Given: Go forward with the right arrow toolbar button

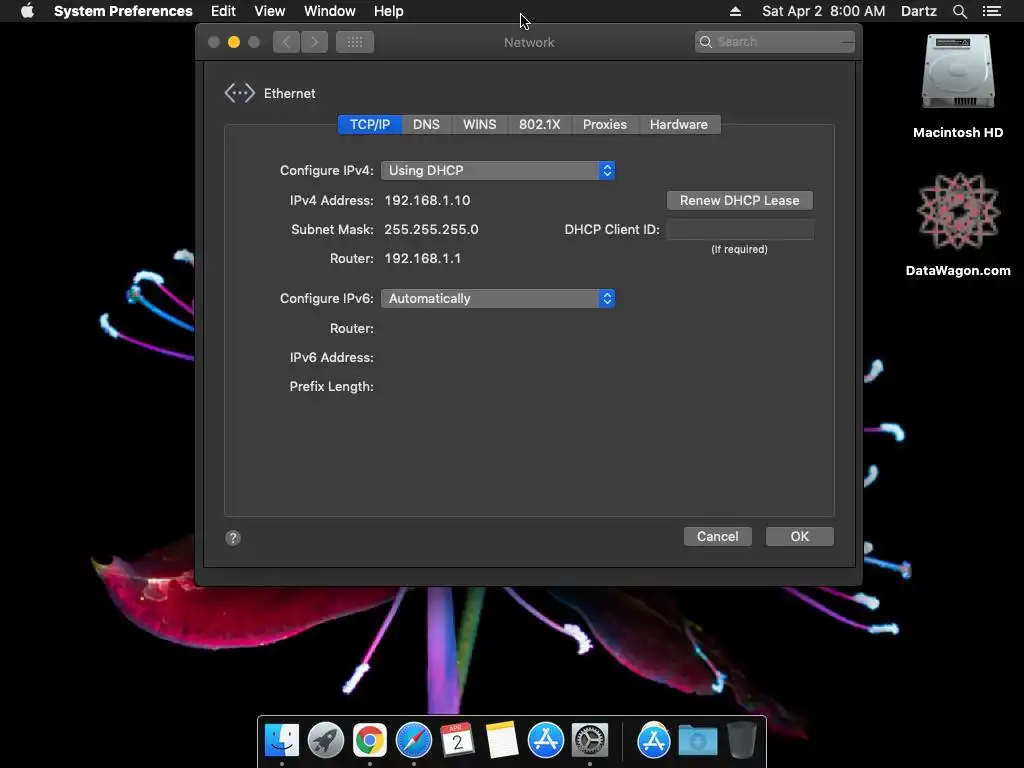Looking at the screenshot, I should pyautogui.click(x=314, y=42).
